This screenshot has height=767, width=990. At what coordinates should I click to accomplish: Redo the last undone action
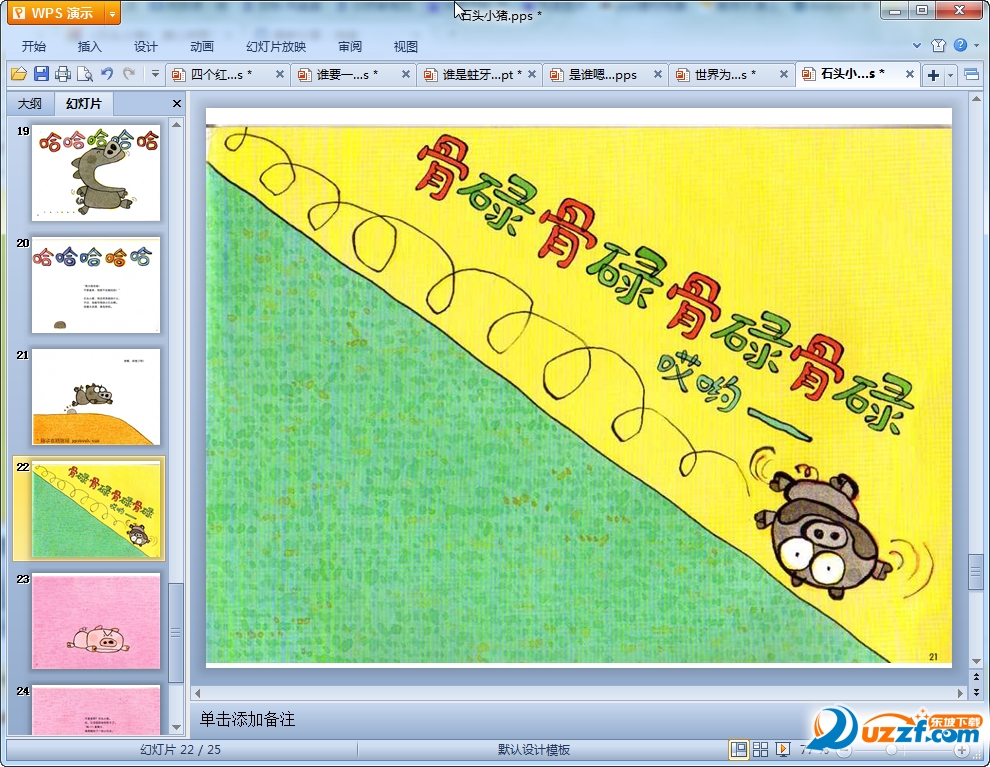pyautogui.click(x=129, y=74)
